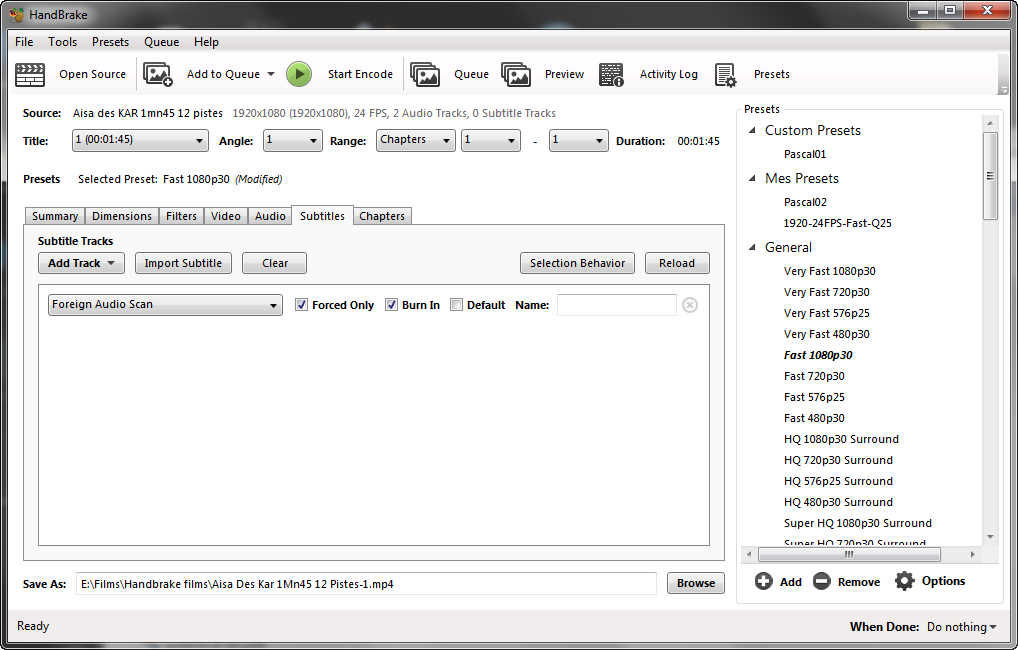The height and width of the screenshot is (650, 1018).
Task: Click the Save As path field
Action: coord(366,584)
